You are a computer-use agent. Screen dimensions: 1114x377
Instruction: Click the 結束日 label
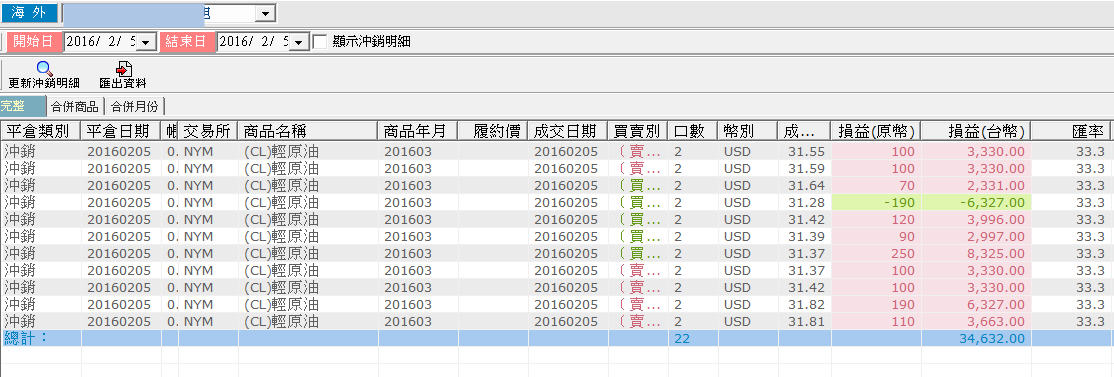(187, 42)
